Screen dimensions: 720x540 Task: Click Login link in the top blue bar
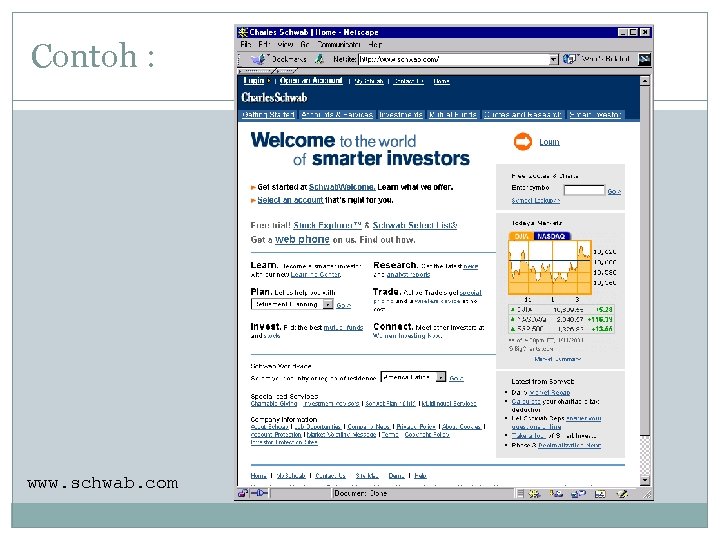(x=254, y=81)
